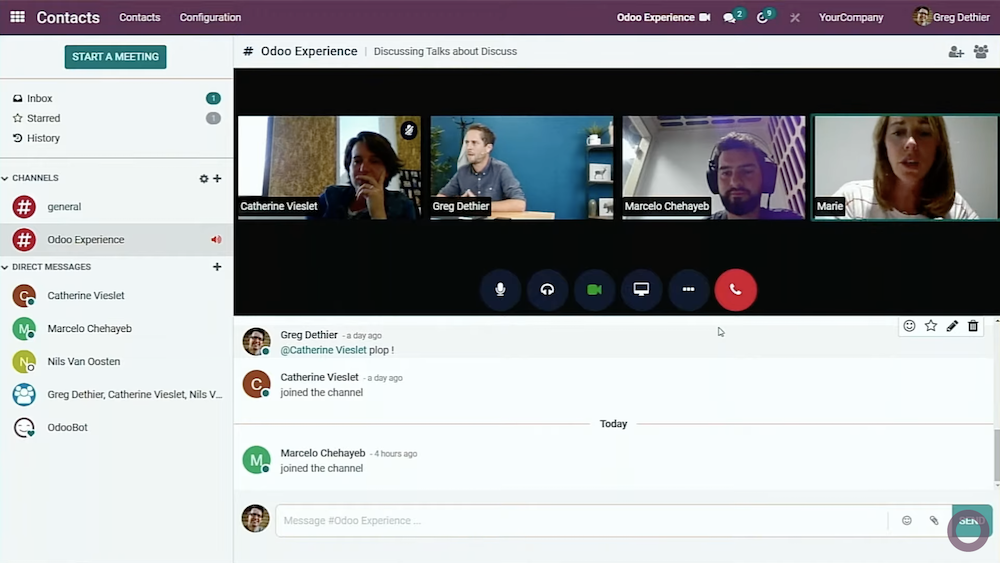This screenshot has height=563, width=1000.
Task: Click the message input field
Action: (580, 521)
